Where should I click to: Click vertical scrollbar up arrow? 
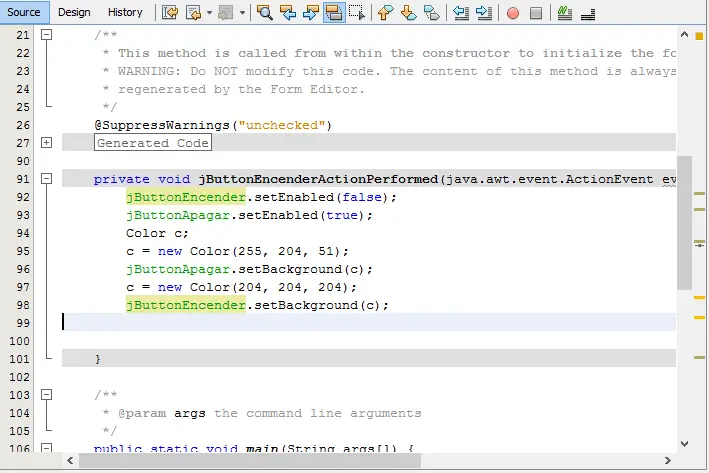coord(684,34)
